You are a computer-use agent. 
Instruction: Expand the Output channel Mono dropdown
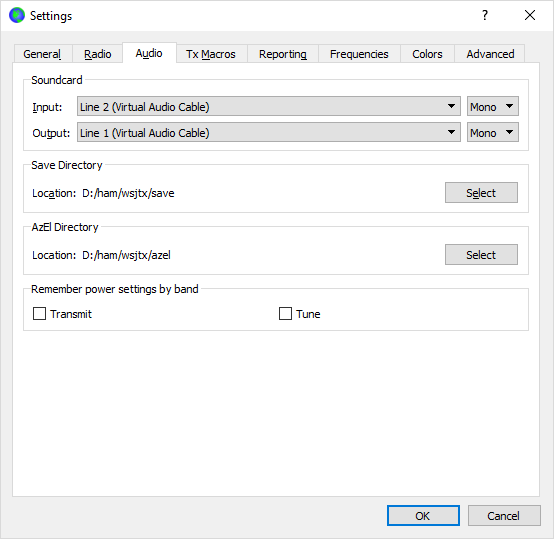pos(493,132)
